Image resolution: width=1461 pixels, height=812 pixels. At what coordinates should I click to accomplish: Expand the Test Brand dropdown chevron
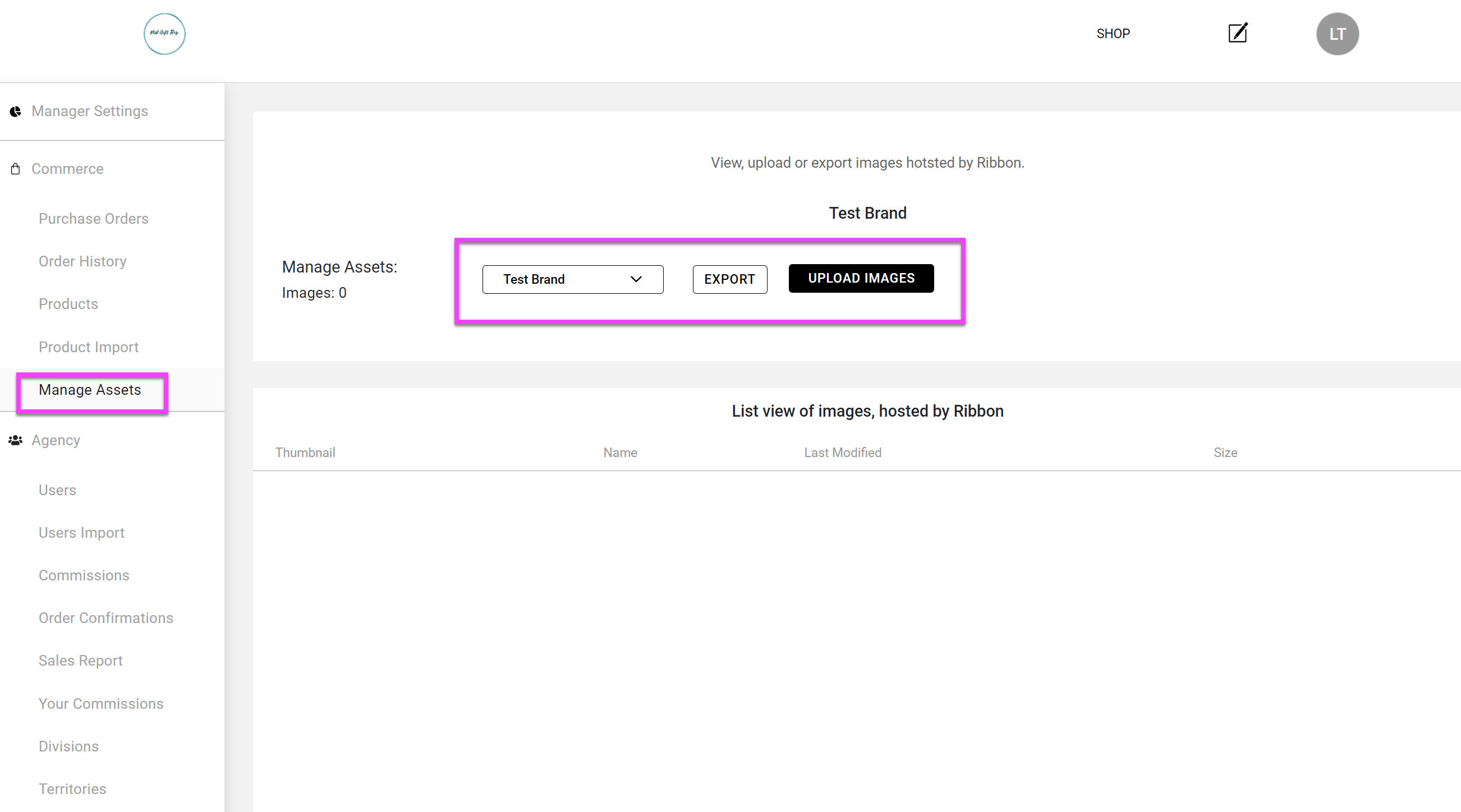coord(636,279)
